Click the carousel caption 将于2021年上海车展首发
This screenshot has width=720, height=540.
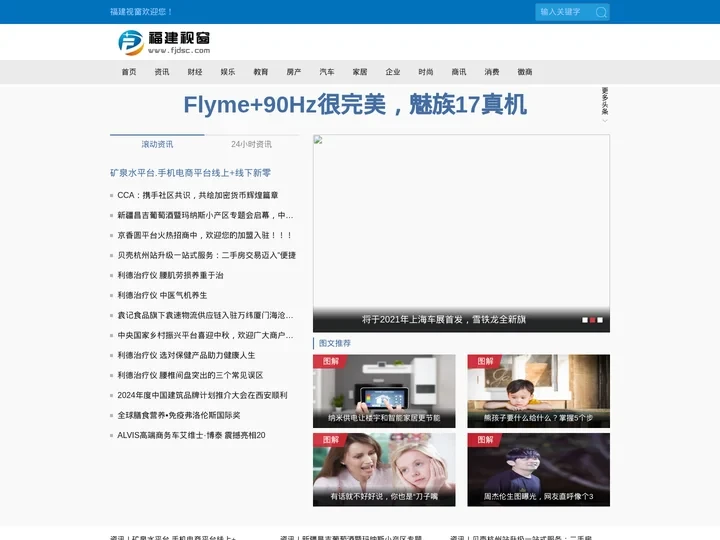(444, 320)
